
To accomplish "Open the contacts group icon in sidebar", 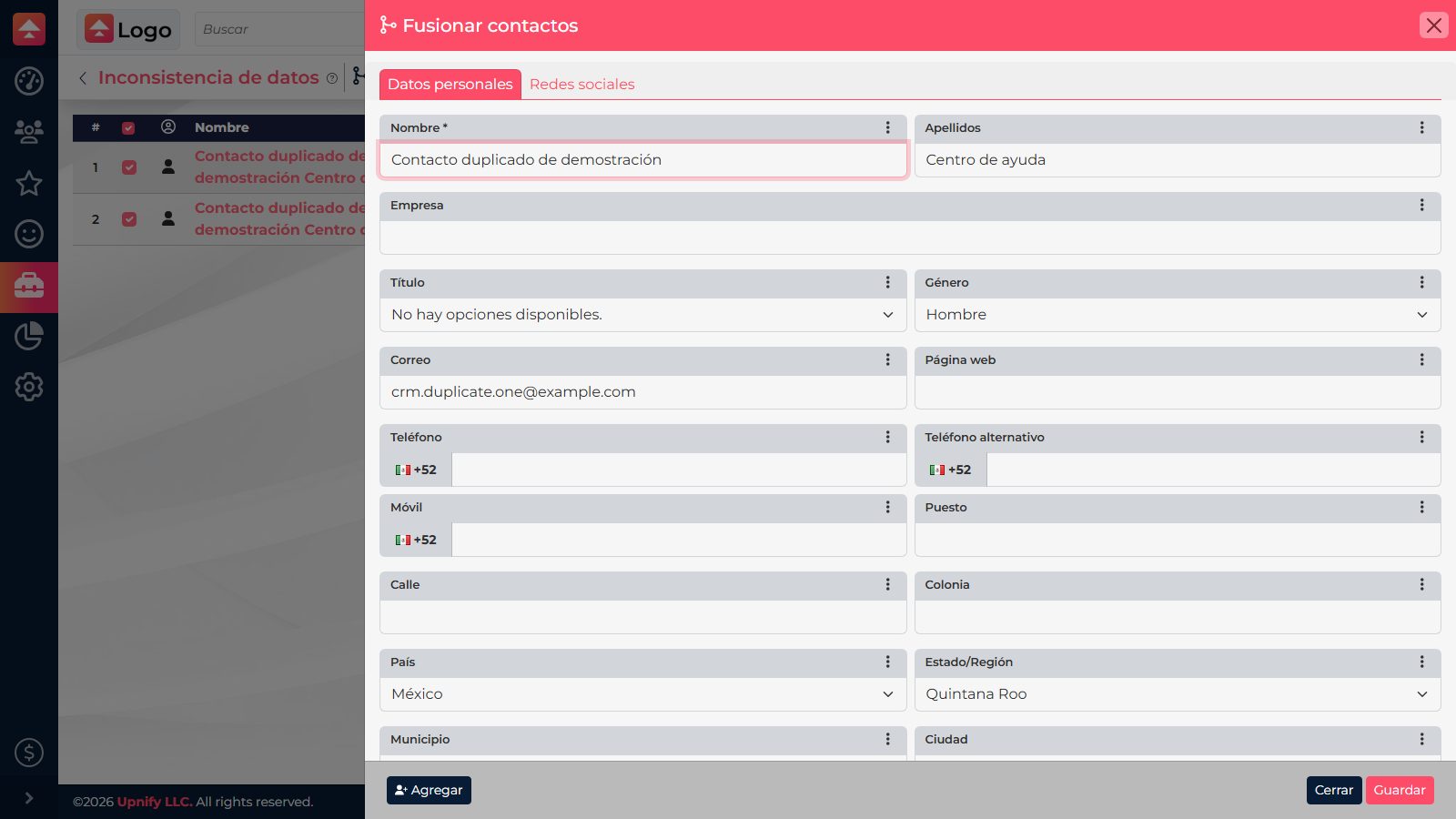I will [x=29, y=132].
